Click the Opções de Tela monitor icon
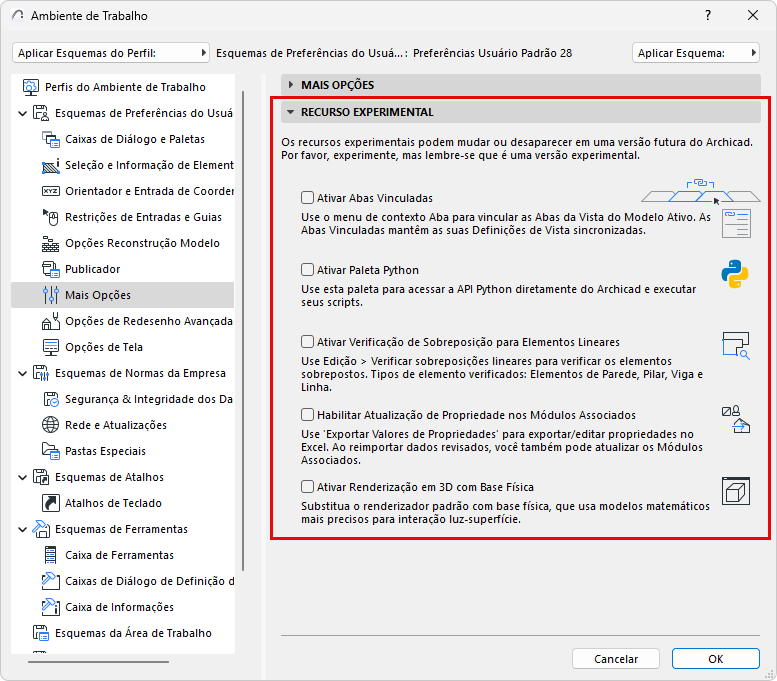 [51, 347]
